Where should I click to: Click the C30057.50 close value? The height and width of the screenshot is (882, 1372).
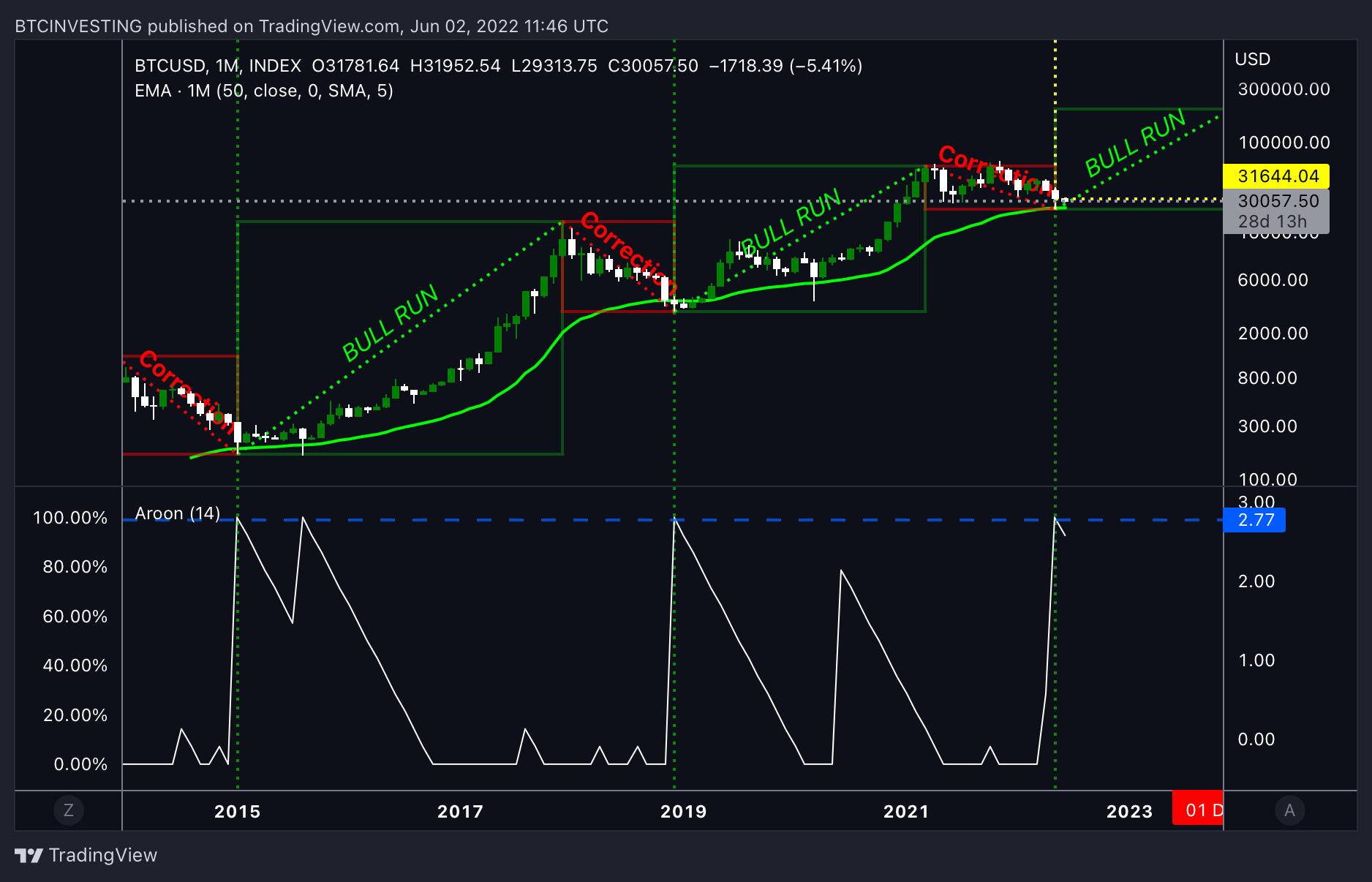(653, 66)
